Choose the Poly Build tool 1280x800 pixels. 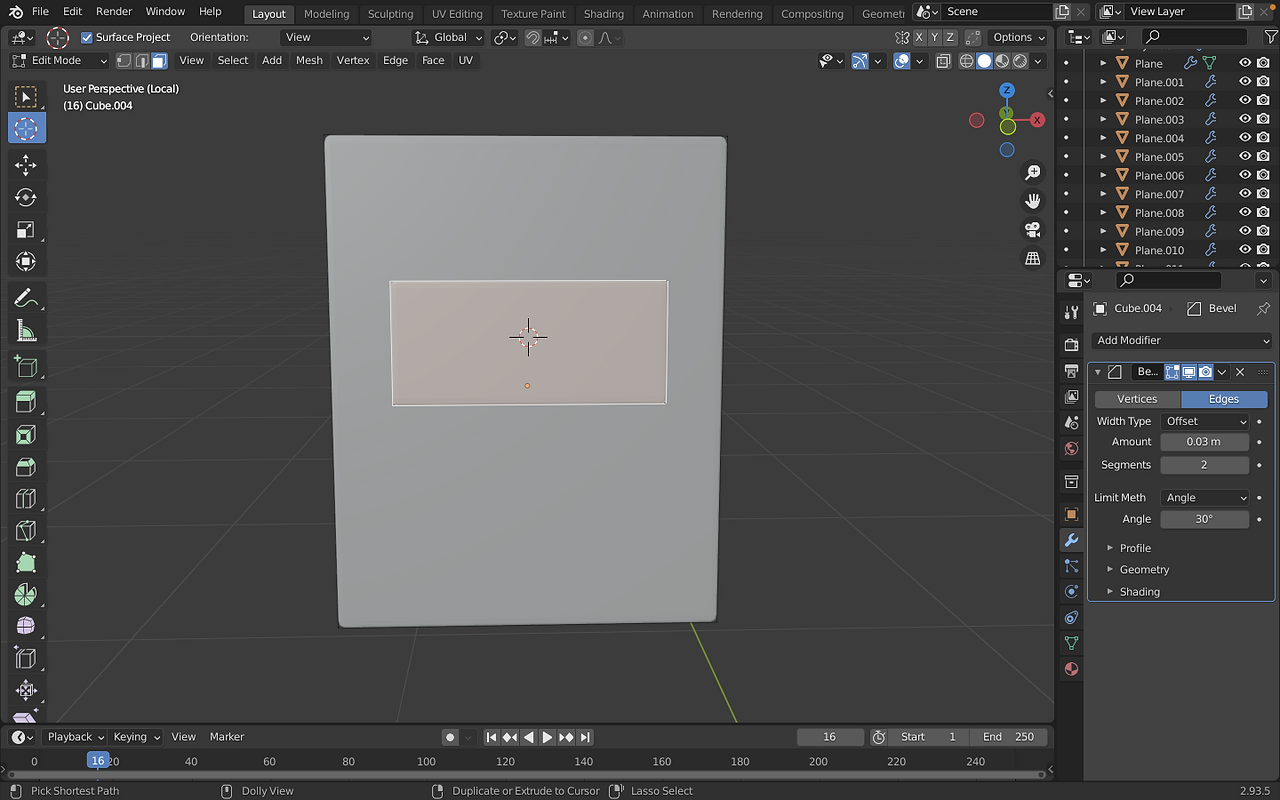[26, 563]
